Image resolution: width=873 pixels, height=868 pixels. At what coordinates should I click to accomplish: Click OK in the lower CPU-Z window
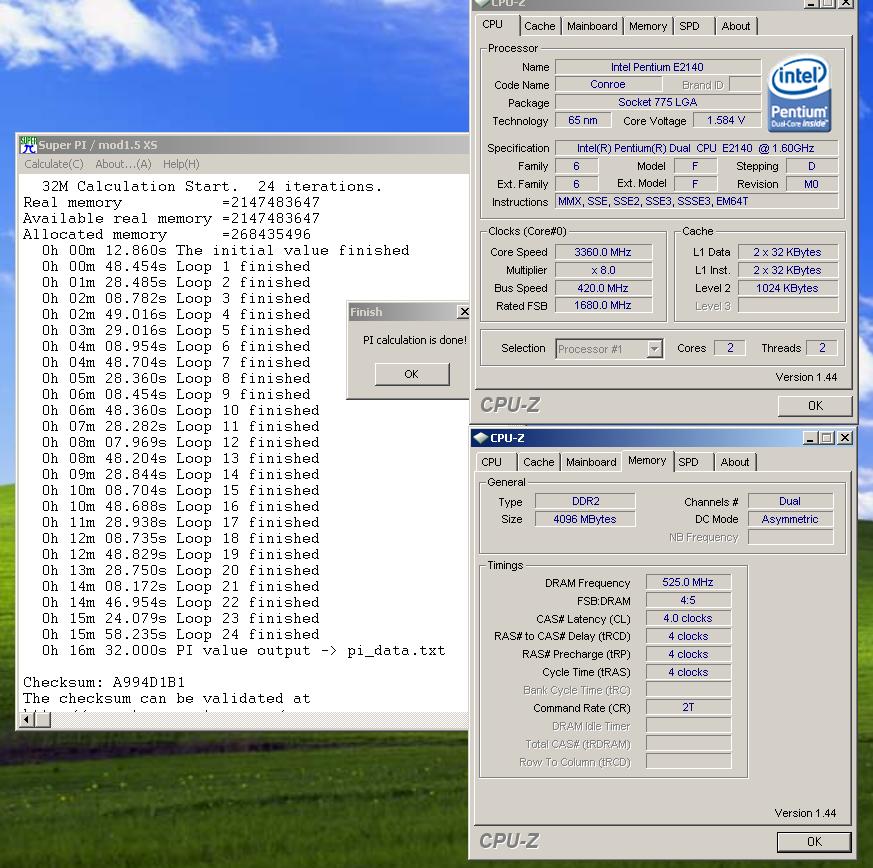pos(813,842)
